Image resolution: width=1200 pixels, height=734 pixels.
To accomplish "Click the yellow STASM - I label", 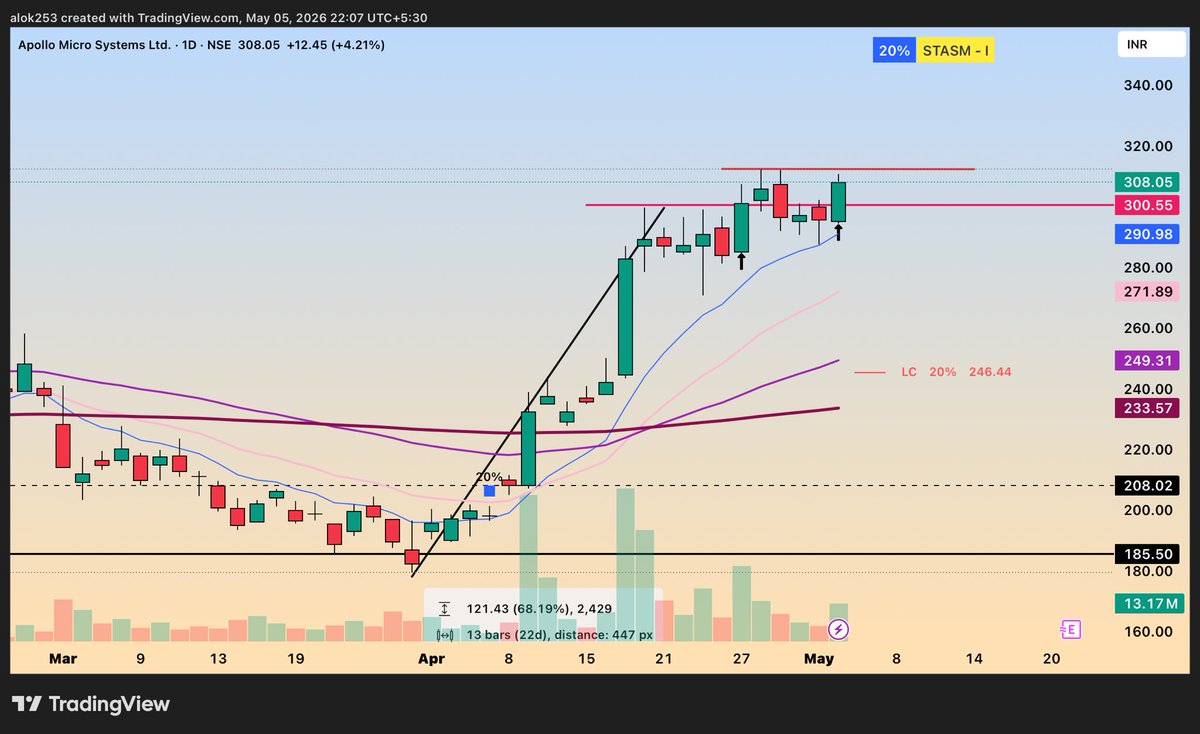I will click(x=956, y=50).
